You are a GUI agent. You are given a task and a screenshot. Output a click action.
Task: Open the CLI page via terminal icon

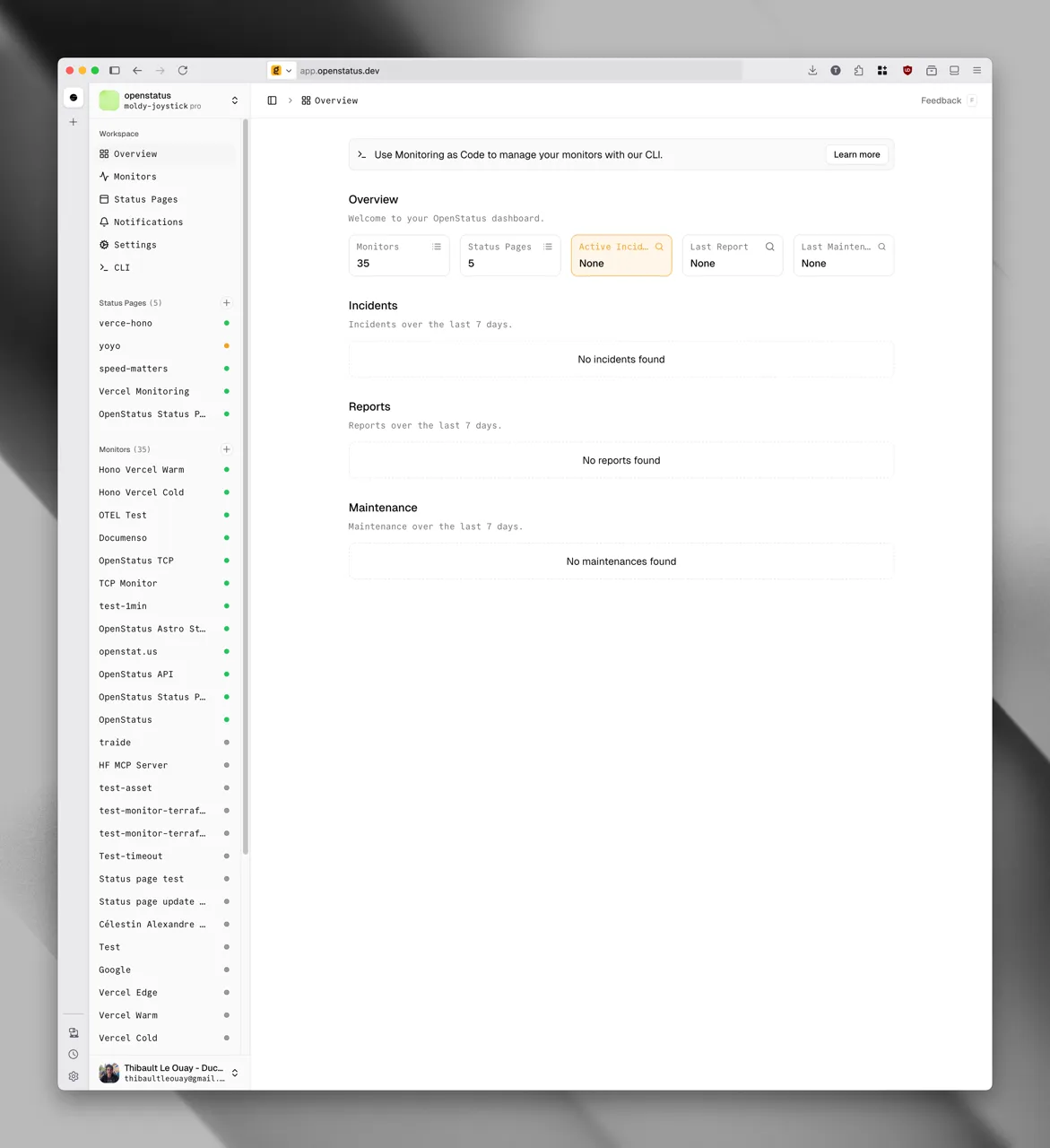point(121,267)
